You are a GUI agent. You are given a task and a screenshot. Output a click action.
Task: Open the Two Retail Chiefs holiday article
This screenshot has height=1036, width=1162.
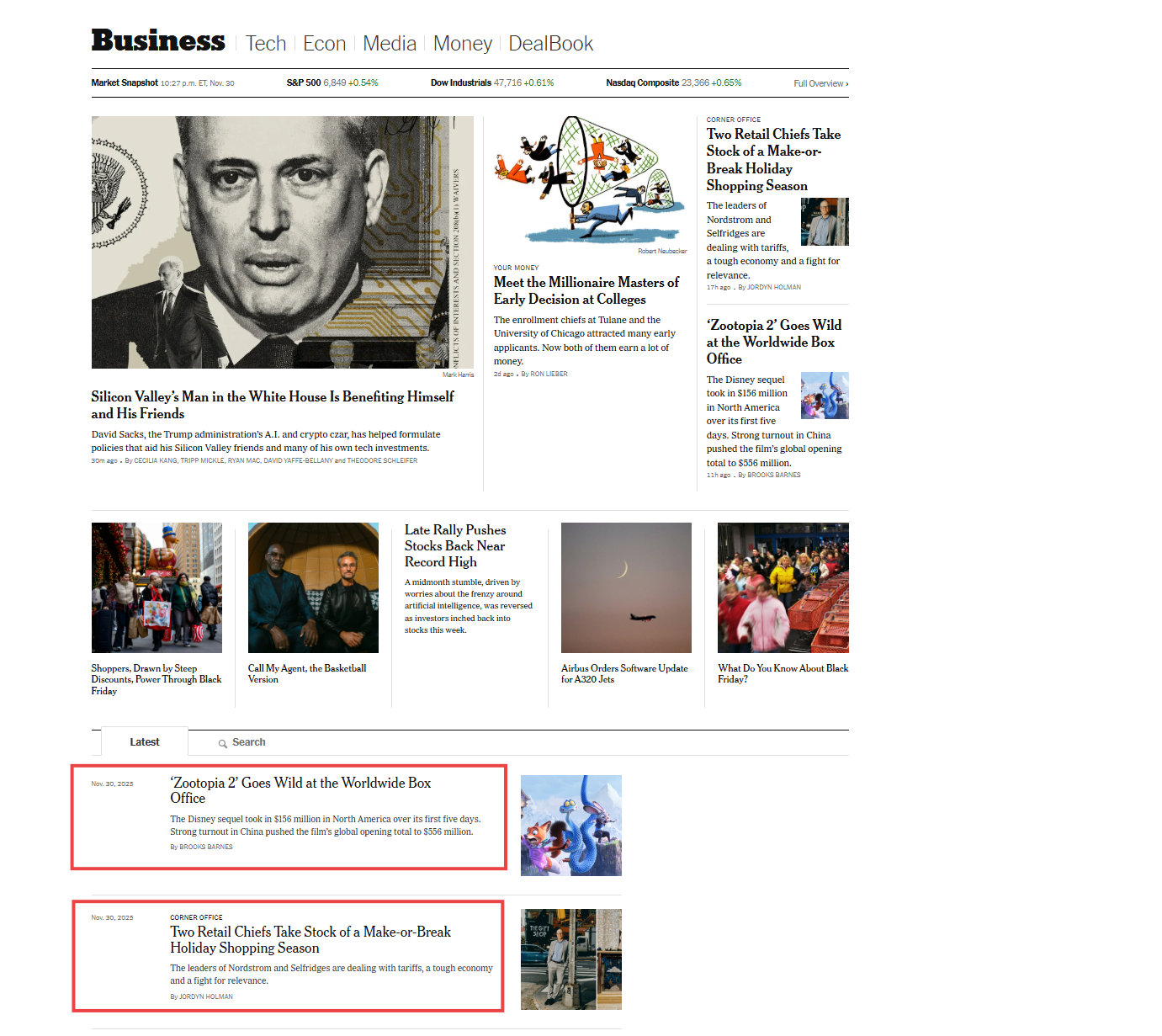click(772, 159)
